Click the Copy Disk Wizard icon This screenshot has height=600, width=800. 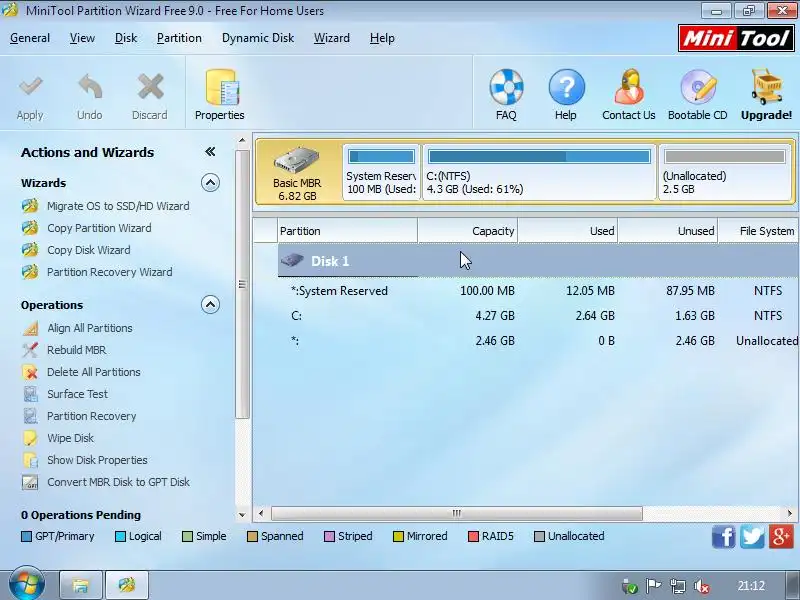(30, 249)
